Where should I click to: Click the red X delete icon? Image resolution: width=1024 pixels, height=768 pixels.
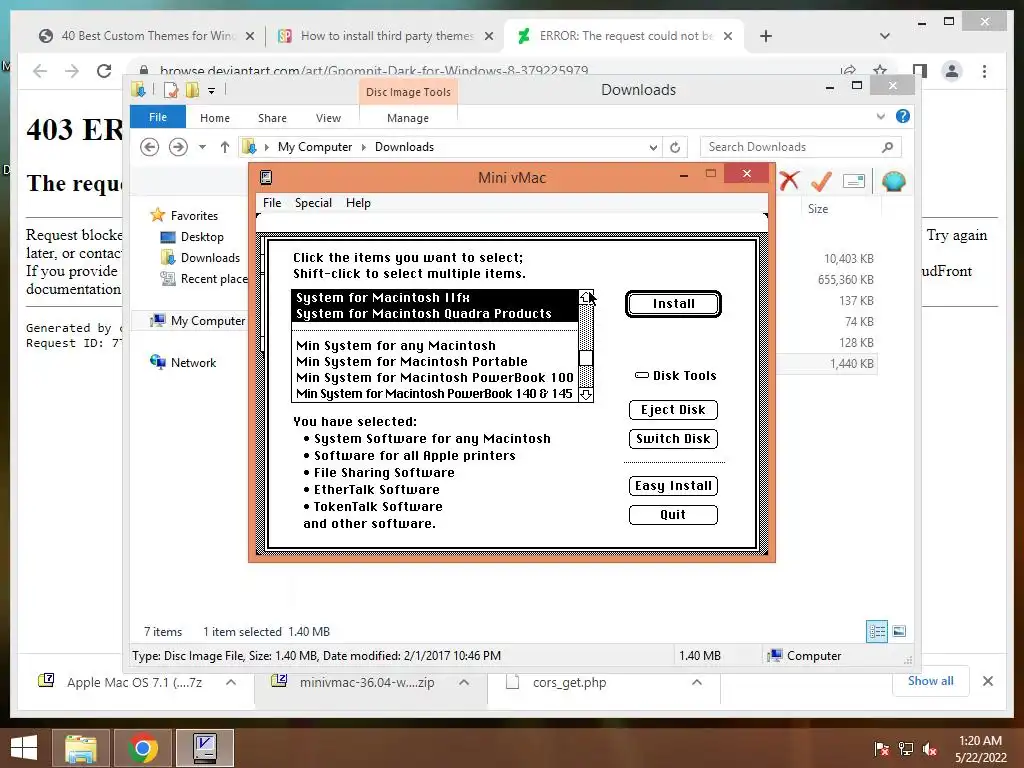790,180
